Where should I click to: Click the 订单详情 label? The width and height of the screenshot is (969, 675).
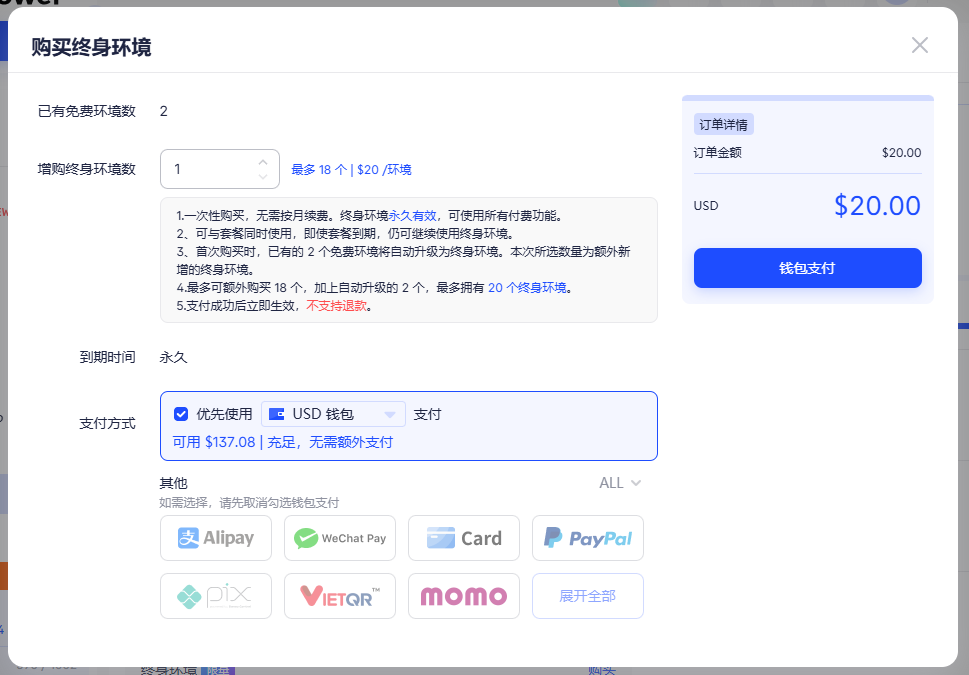pyautogui.click(x=724, y=124)
